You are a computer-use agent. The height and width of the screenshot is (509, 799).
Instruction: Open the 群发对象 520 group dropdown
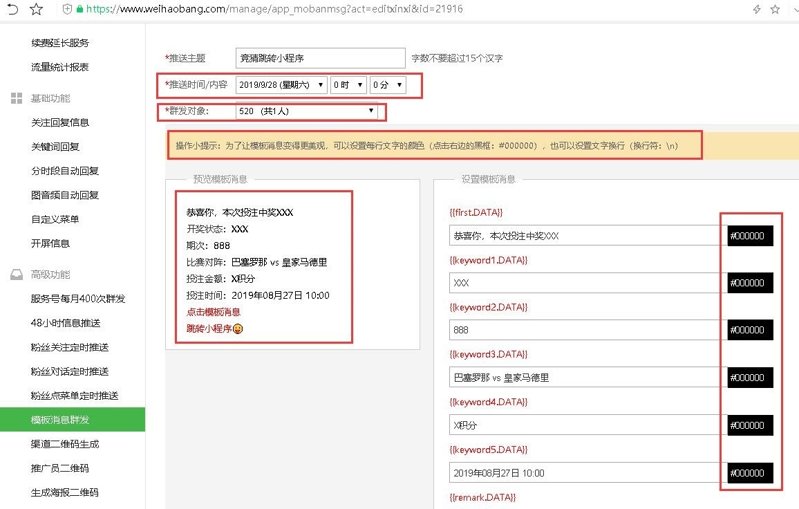click(x=307, y=111)
